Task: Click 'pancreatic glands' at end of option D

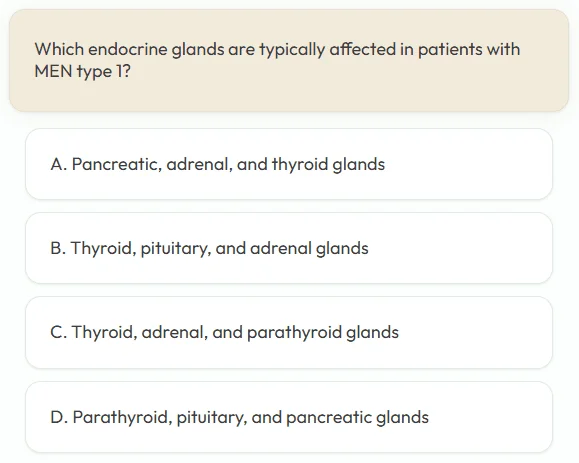Action: [x=357, y=418]
